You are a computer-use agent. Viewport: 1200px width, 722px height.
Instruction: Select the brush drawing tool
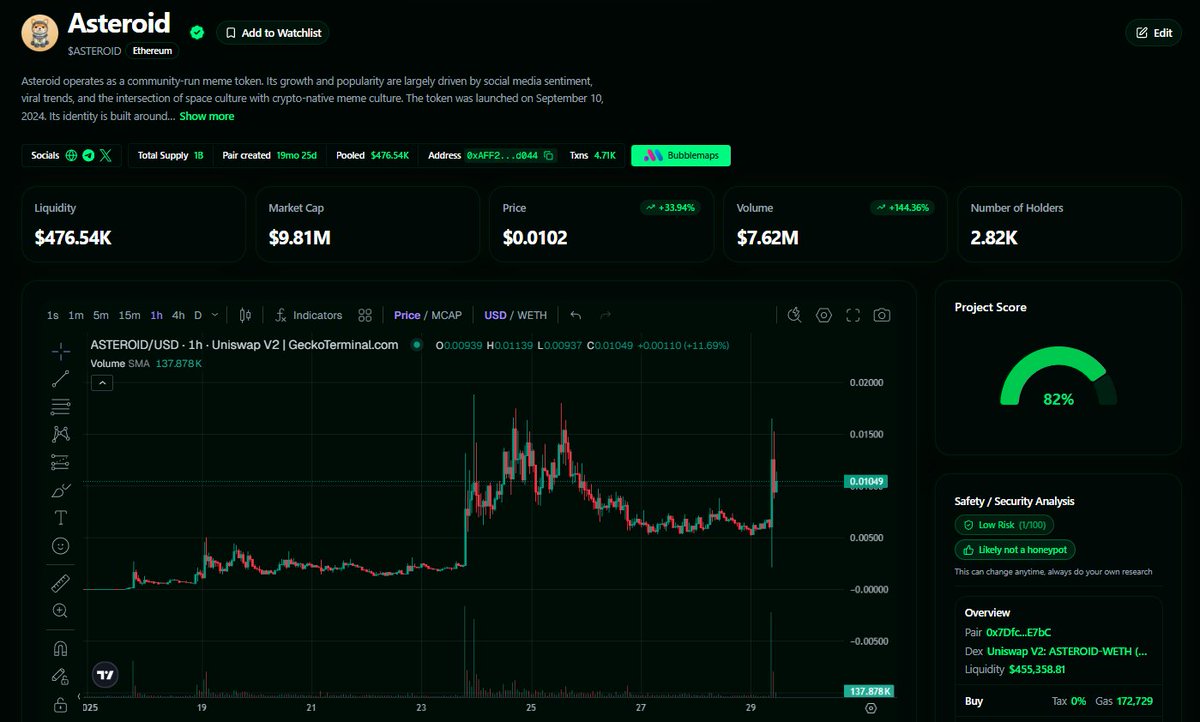tap(61, 490)
